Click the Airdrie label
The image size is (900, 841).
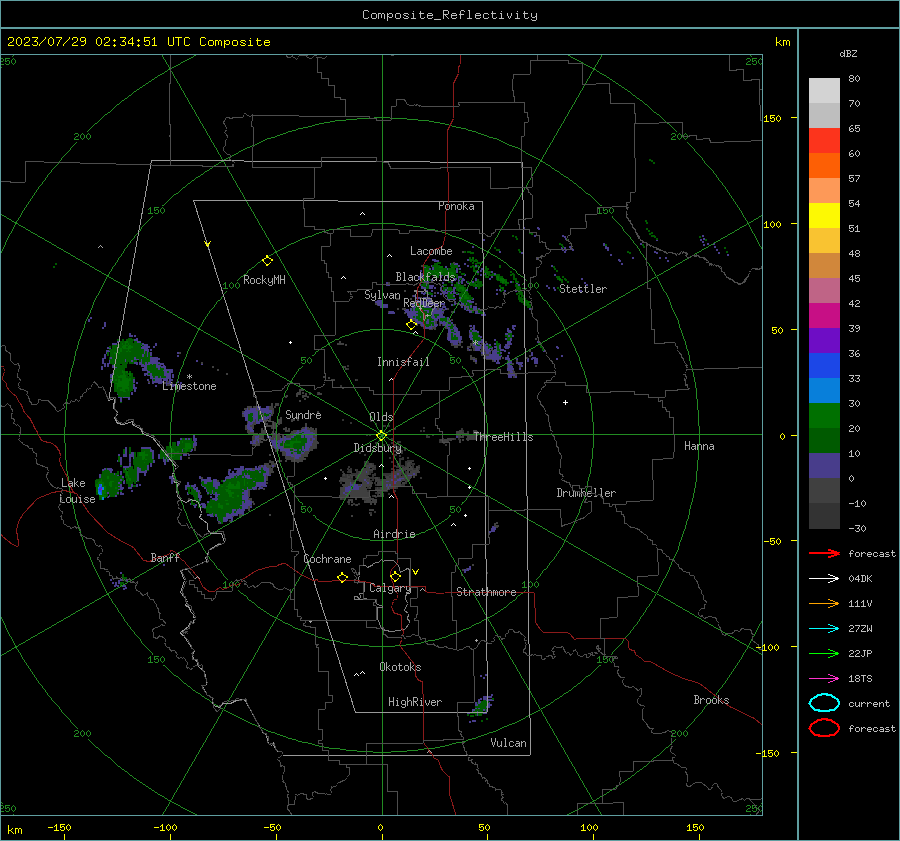[394, 534]
